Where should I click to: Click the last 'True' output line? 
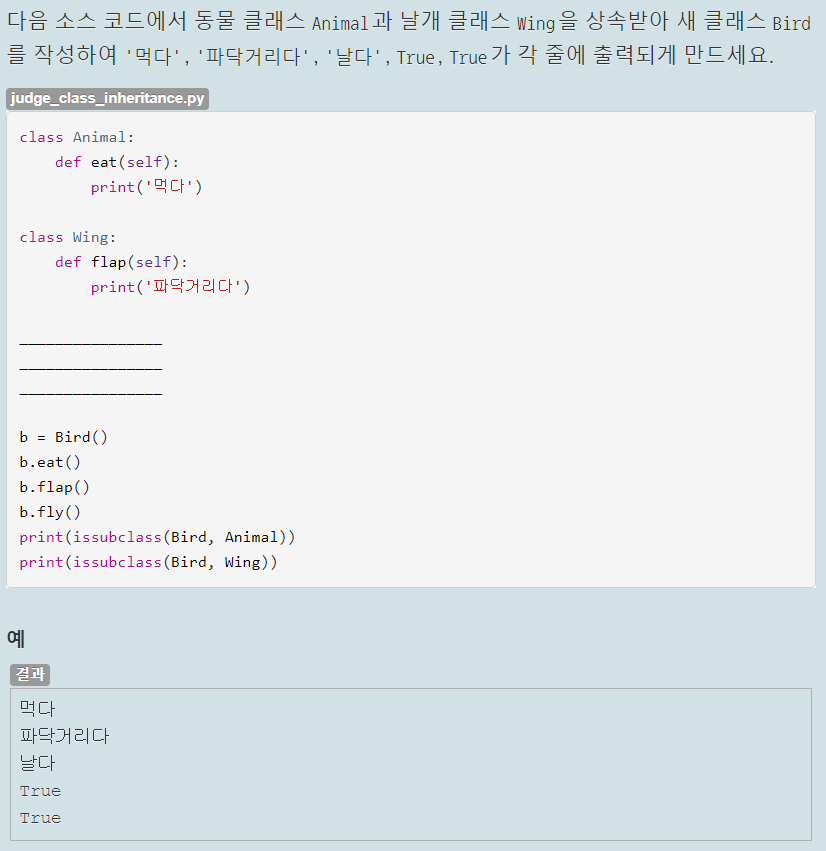click(40, 818)
